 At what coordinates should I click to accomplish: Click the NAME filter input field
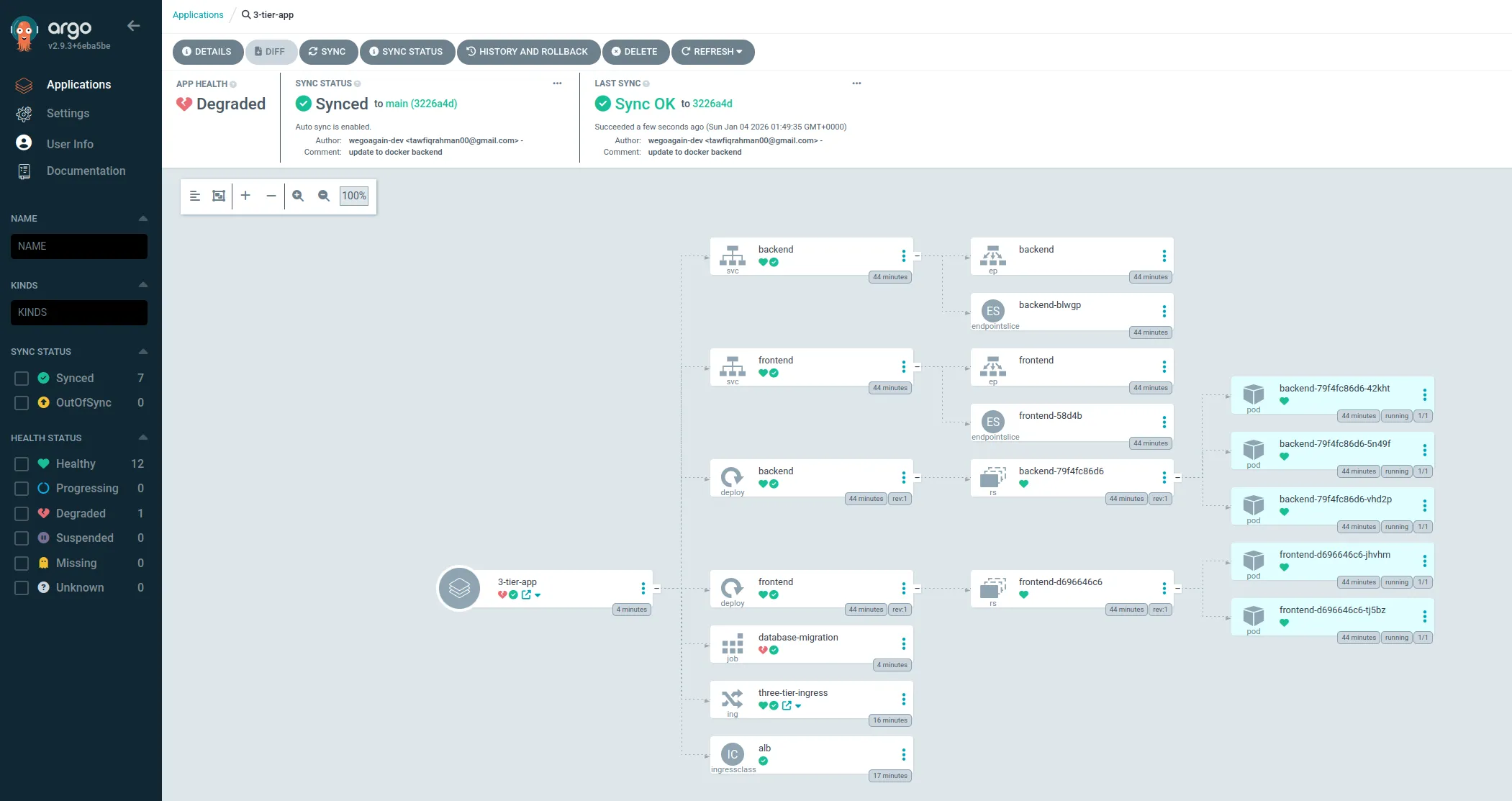point(79,246)
